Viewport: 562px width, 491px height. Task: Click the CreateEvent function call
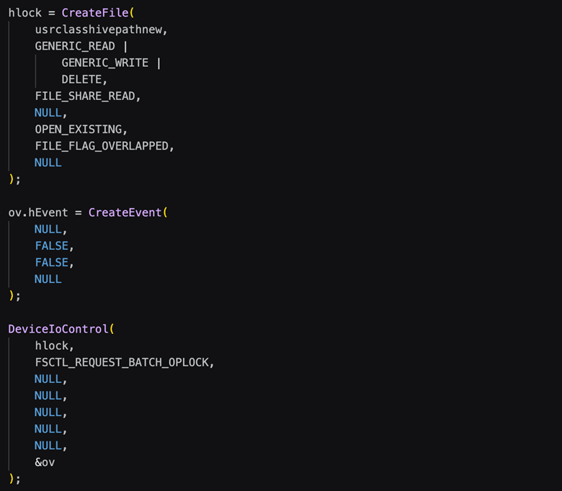pyautogui.click(x=125, y=213)
